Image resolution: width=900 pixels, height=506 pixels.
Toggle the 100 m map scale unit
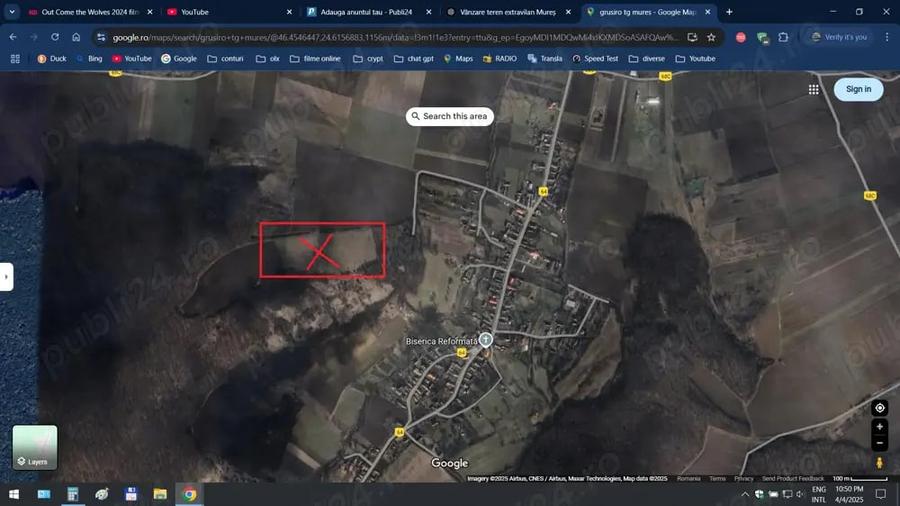[x=859, y=478]
